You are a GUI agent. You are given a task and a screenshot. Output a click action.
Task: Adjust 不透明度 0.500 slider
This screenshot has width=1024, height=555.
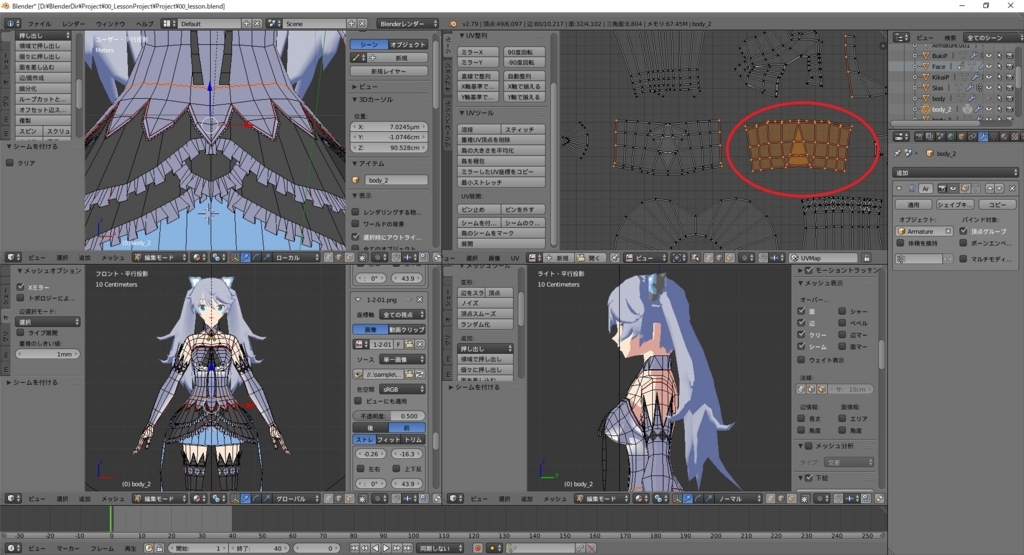[x=389, y=416]
